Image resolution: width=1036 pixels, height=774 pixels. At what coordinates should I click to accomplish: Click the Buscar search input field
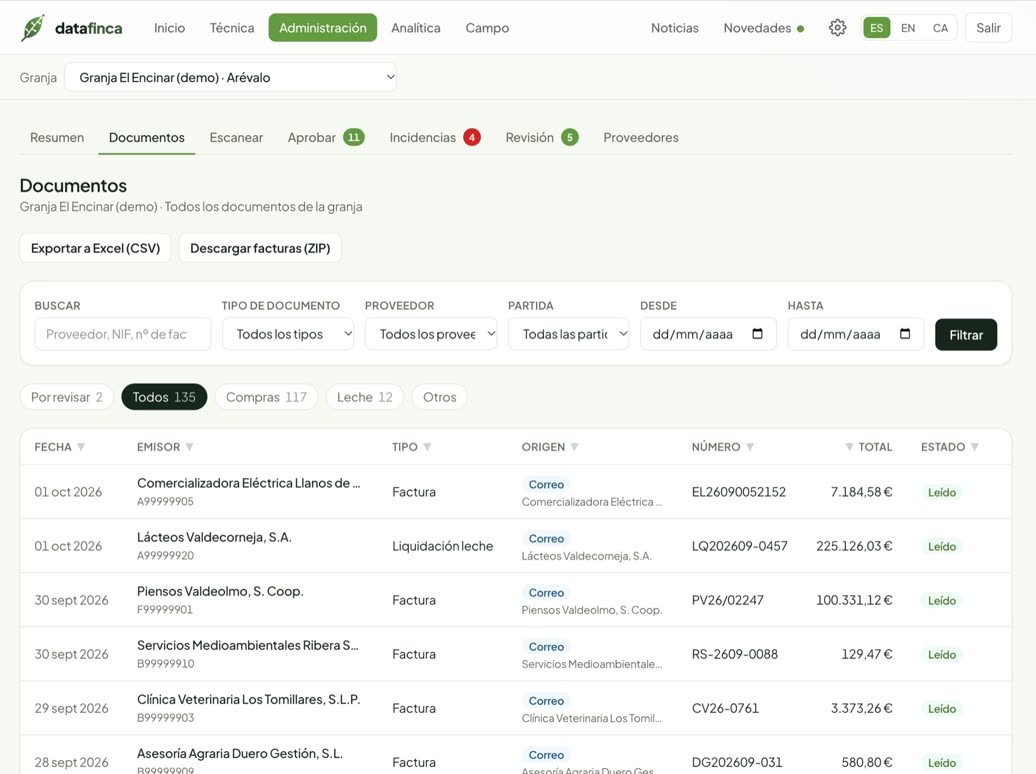(x=123, y=334)
